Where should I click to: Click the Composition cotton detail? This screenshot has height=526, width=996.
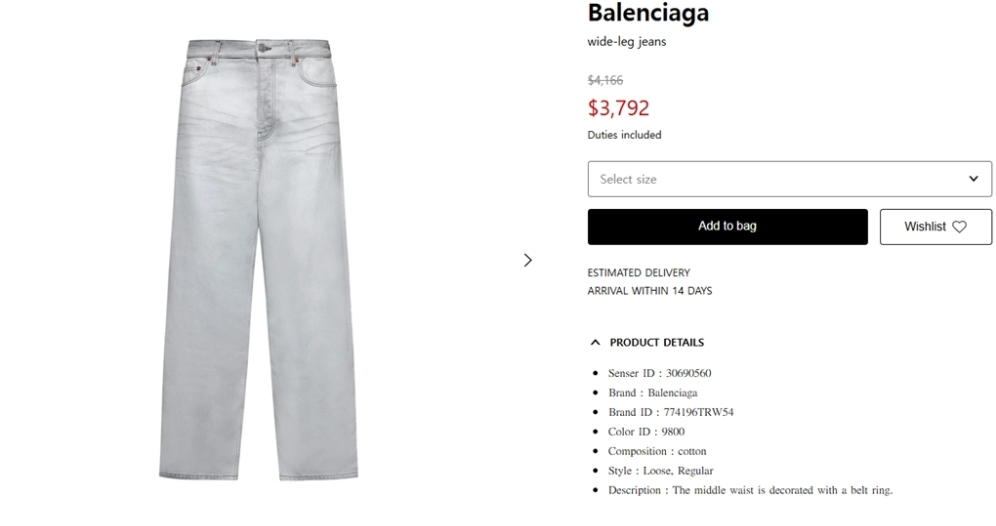657,451
